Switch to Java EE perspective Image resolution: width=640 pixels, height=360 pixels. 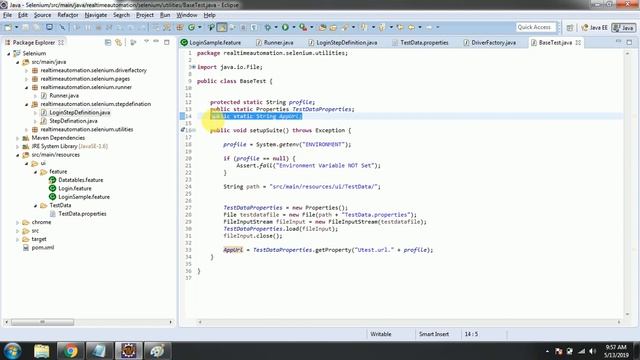pos(594,28)
